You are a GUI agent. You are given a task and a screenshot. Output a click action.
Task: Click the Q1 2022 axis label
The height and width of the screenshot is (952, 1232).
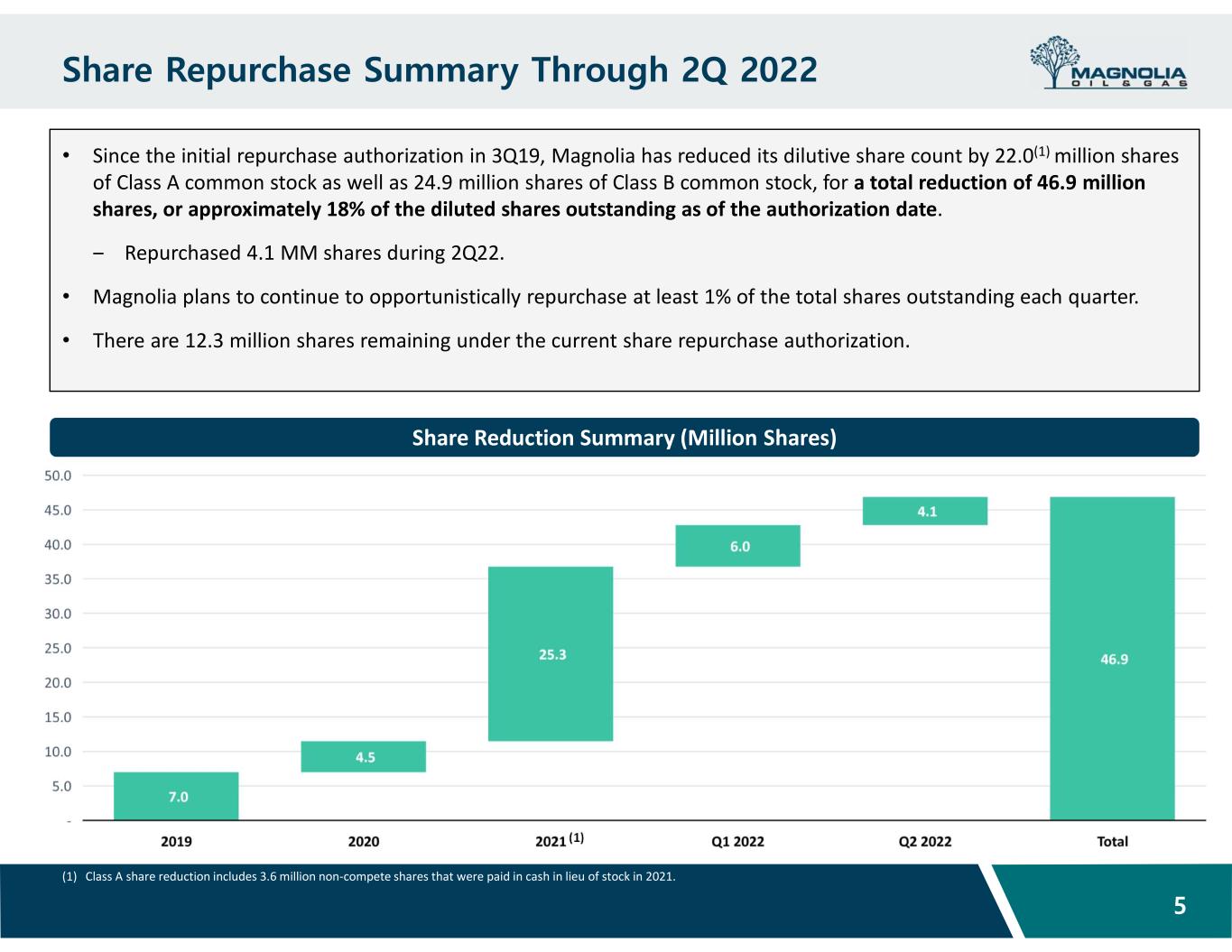pyautogui.click(x=737, y=841)
